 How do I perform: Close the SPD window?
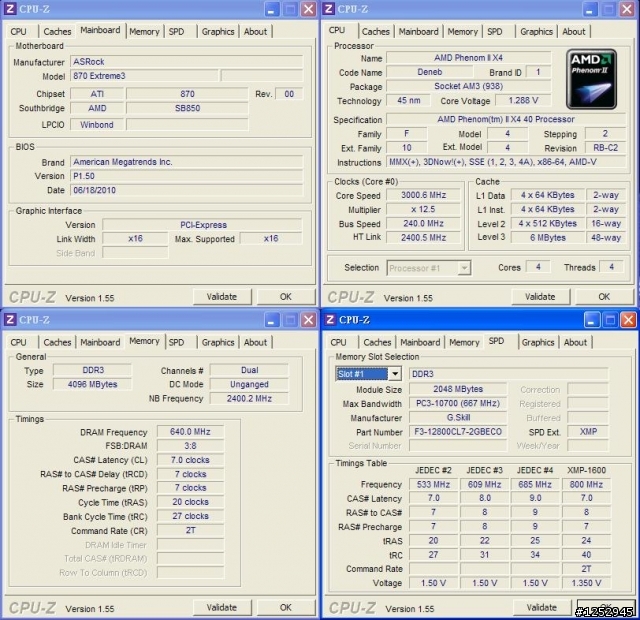point(628,320)
